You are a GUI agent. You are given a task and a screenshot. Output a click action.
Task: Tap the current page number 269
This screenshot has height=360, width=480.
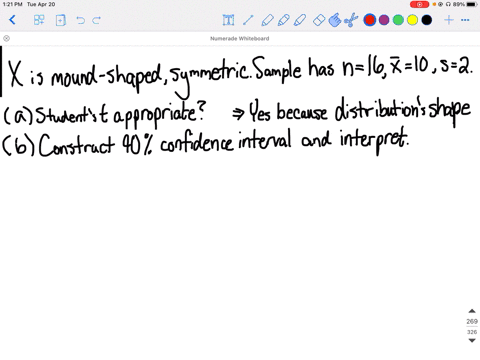tap(472, 321)
